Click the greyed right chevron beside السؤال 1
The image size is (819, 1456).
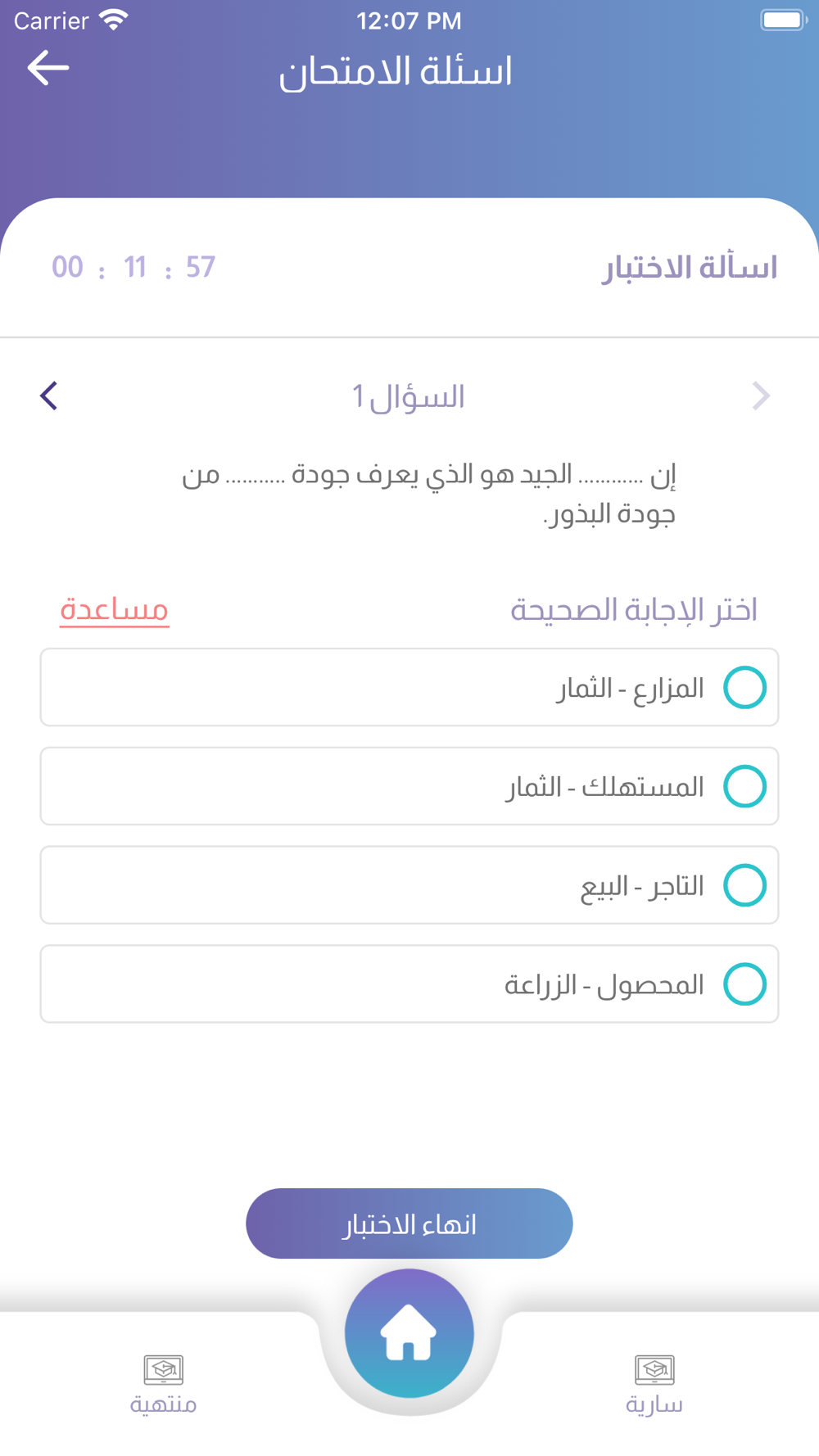(761, 396)
